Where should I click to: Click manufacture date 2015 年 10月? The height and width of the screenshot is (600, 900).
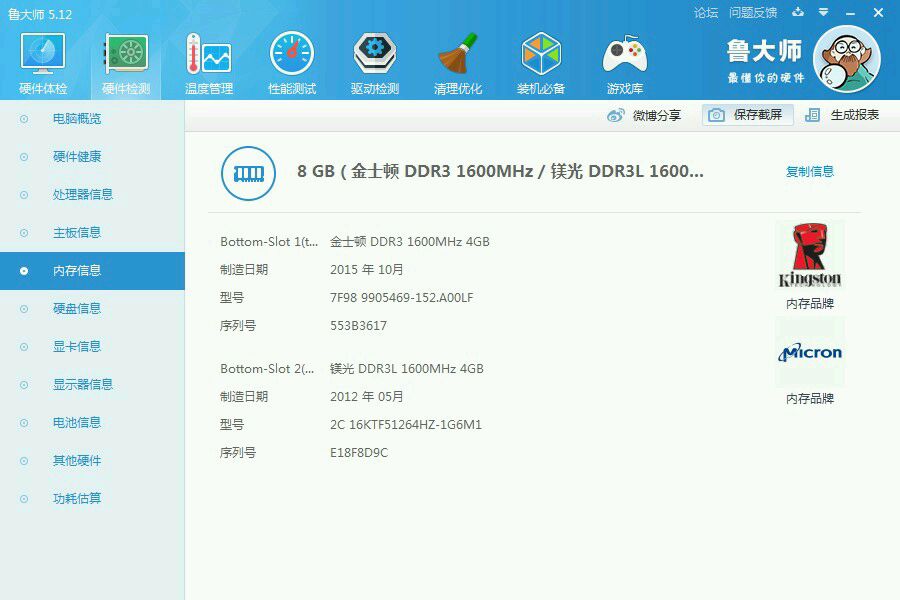(367, 269)
